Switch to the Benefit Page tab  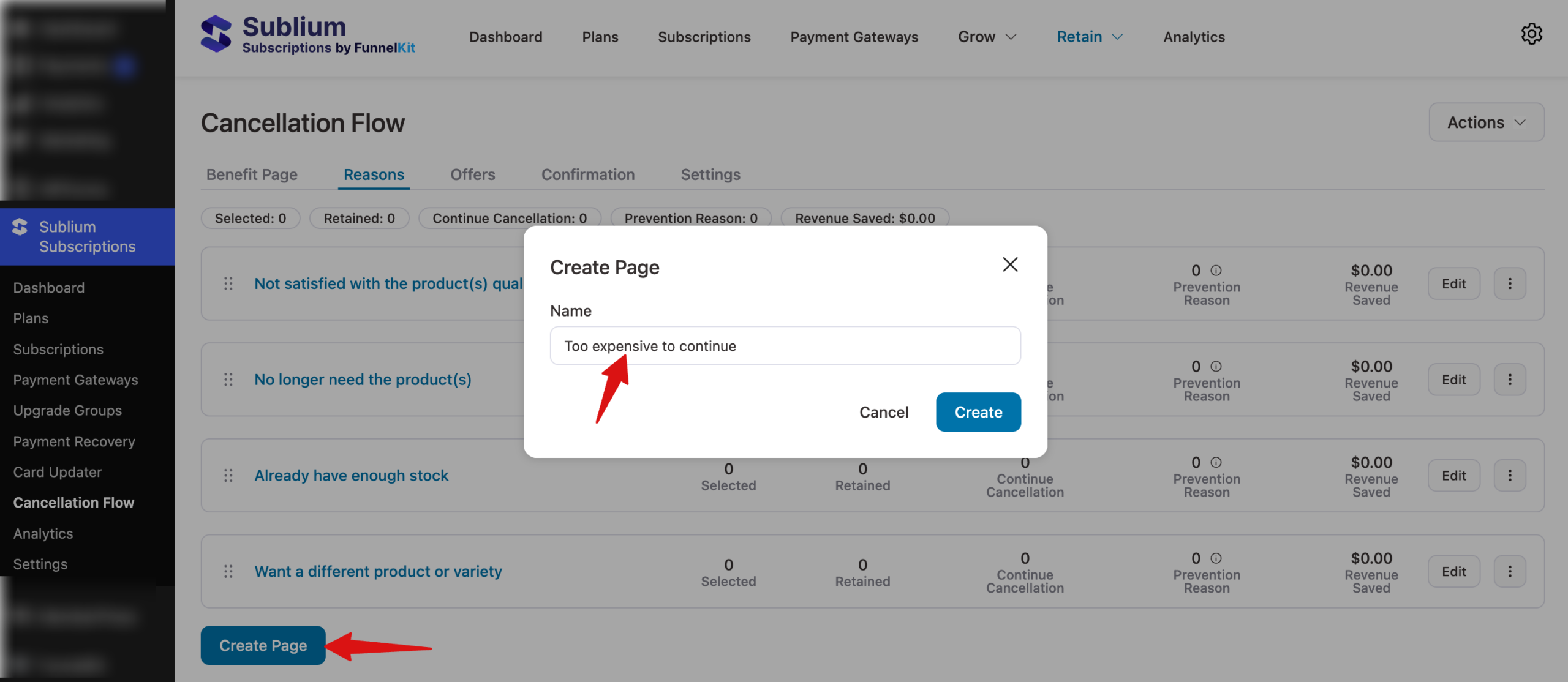click(x=252, y=174)
